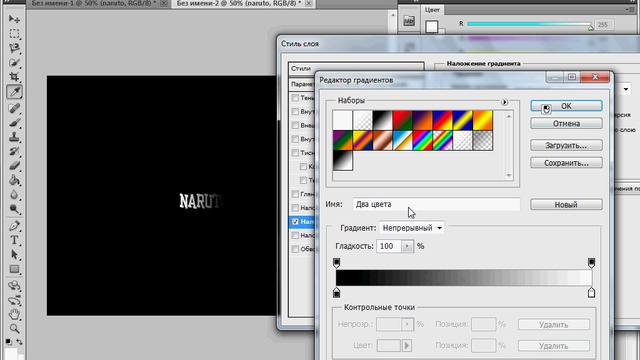Screen dimensions: 640x360
Task: Choose the red-to-green gradient preset
Action: [x=402, y=120]
